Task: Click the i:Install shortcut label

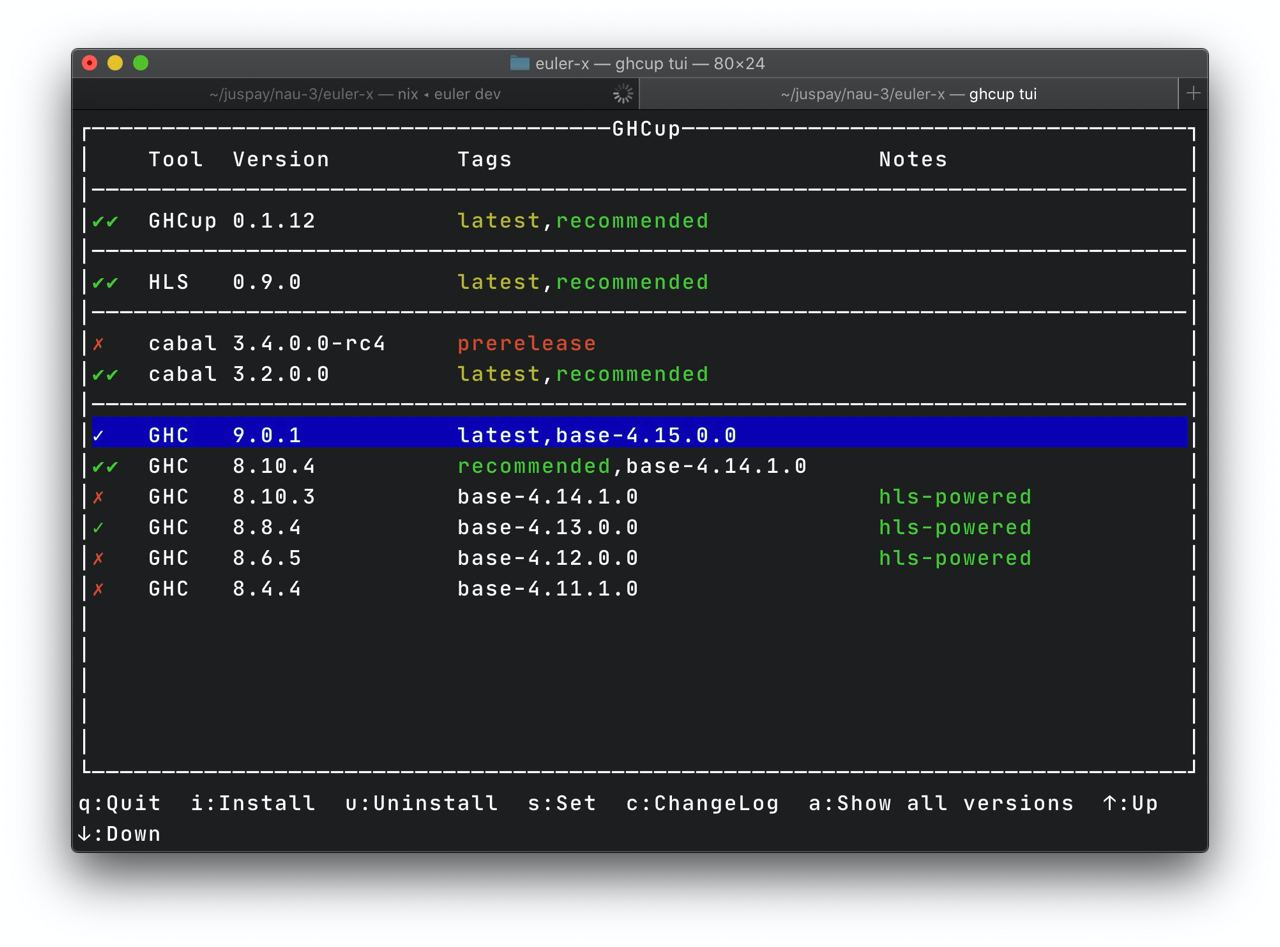Action: (253, 804)
